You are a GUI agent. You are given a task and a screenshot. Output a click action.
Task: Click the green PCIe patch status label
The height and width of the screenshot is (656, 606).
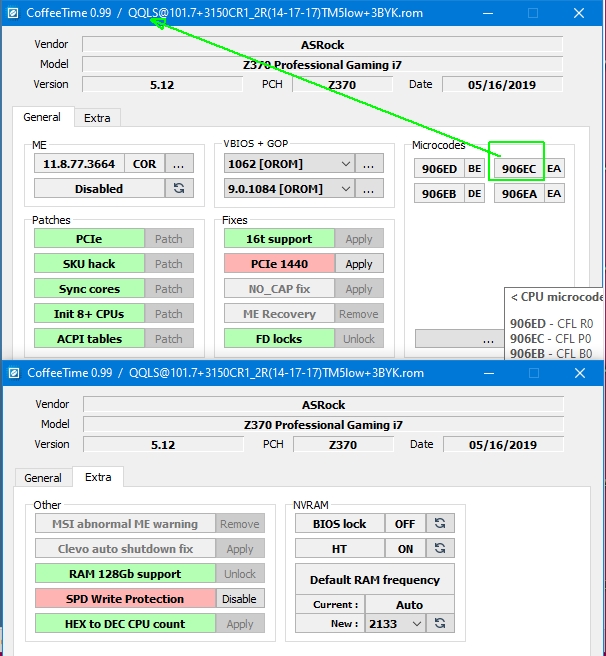tap(89, 238)
